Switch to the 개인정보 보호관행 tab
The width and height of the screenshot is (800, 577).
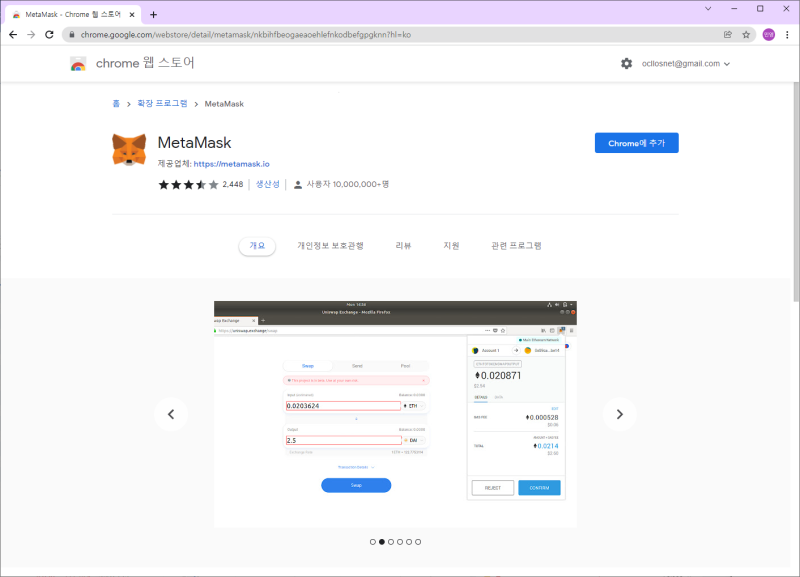[x=331, y=246]
